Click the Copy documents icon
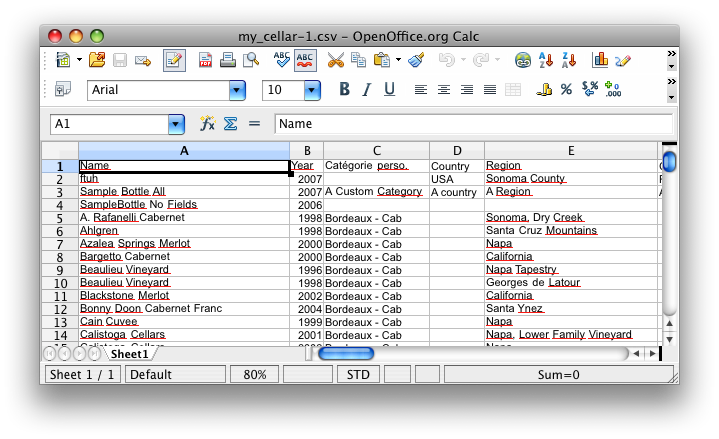 pos(358,60)
